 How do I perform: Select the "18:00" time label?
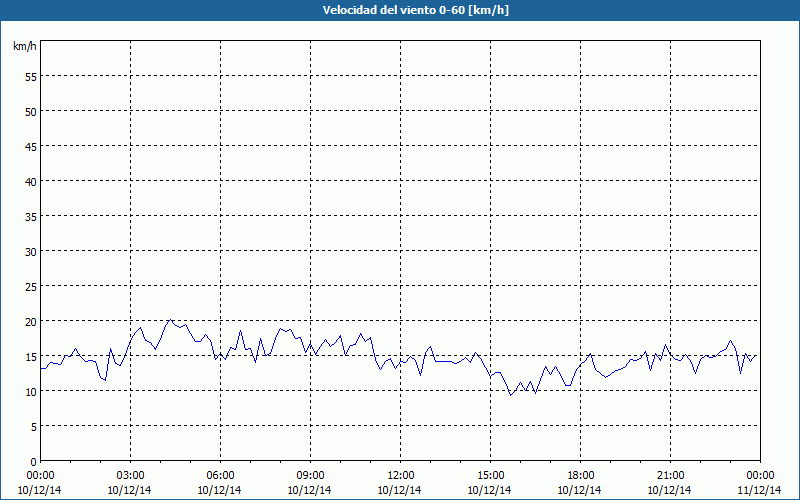[581, 476]
